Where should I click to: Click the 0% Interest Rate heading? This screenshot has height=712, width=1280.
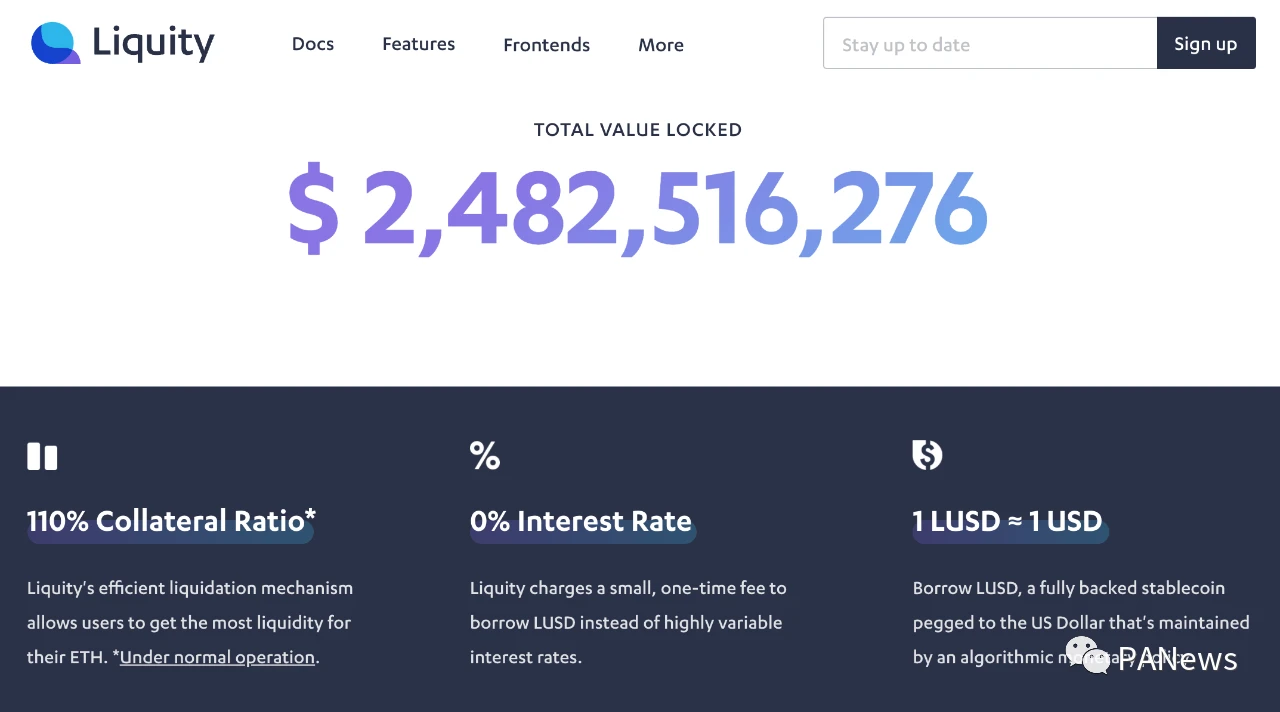point(581,521)
